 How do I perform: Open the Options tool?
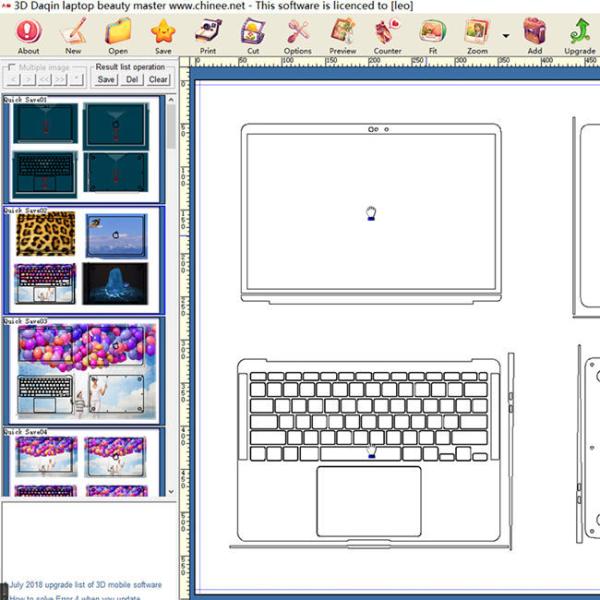pos(297,34)
